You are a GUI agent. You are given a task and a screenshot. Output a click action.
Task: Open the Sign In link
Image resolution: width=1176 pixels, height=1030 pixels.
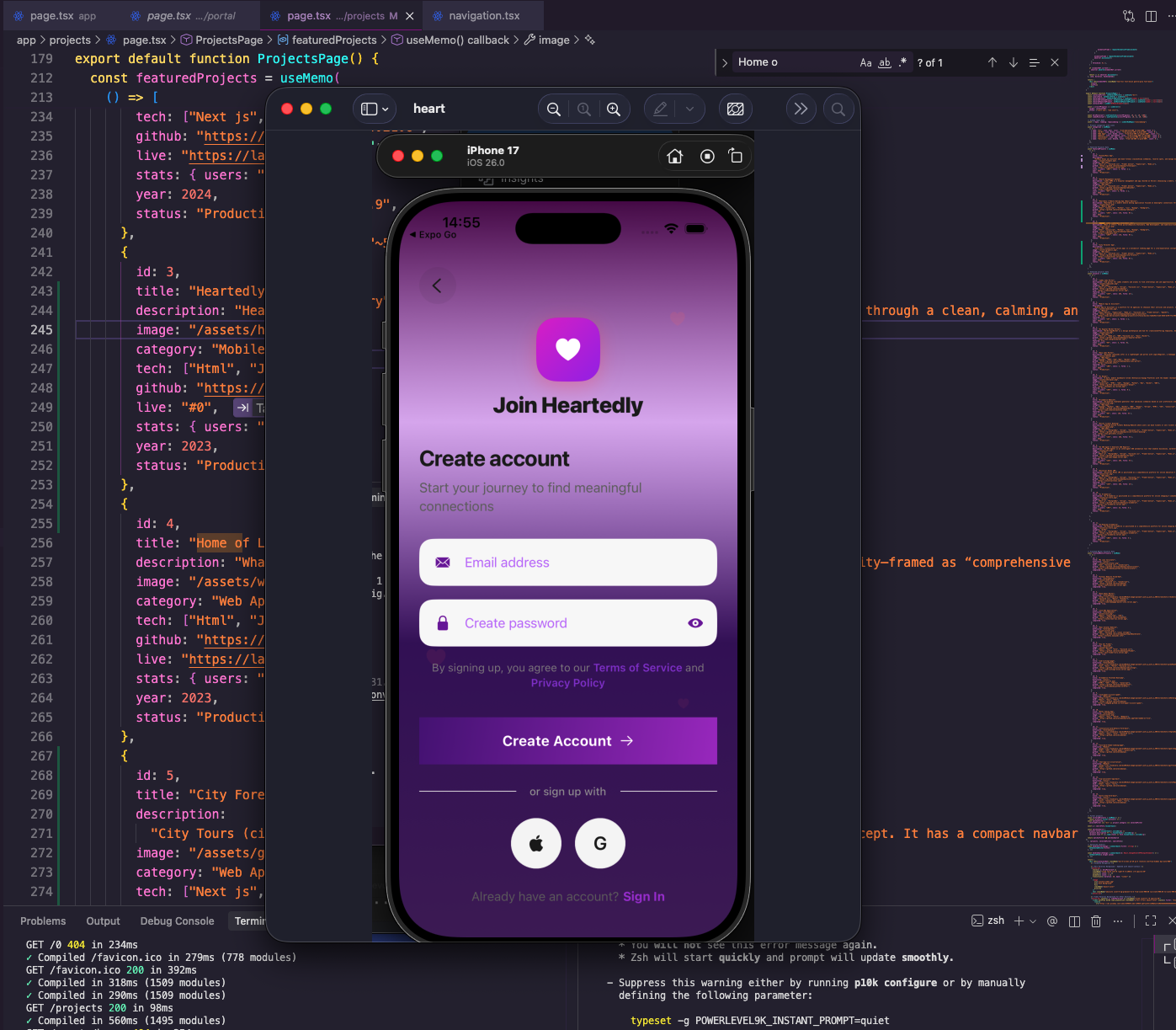[643, 896]
